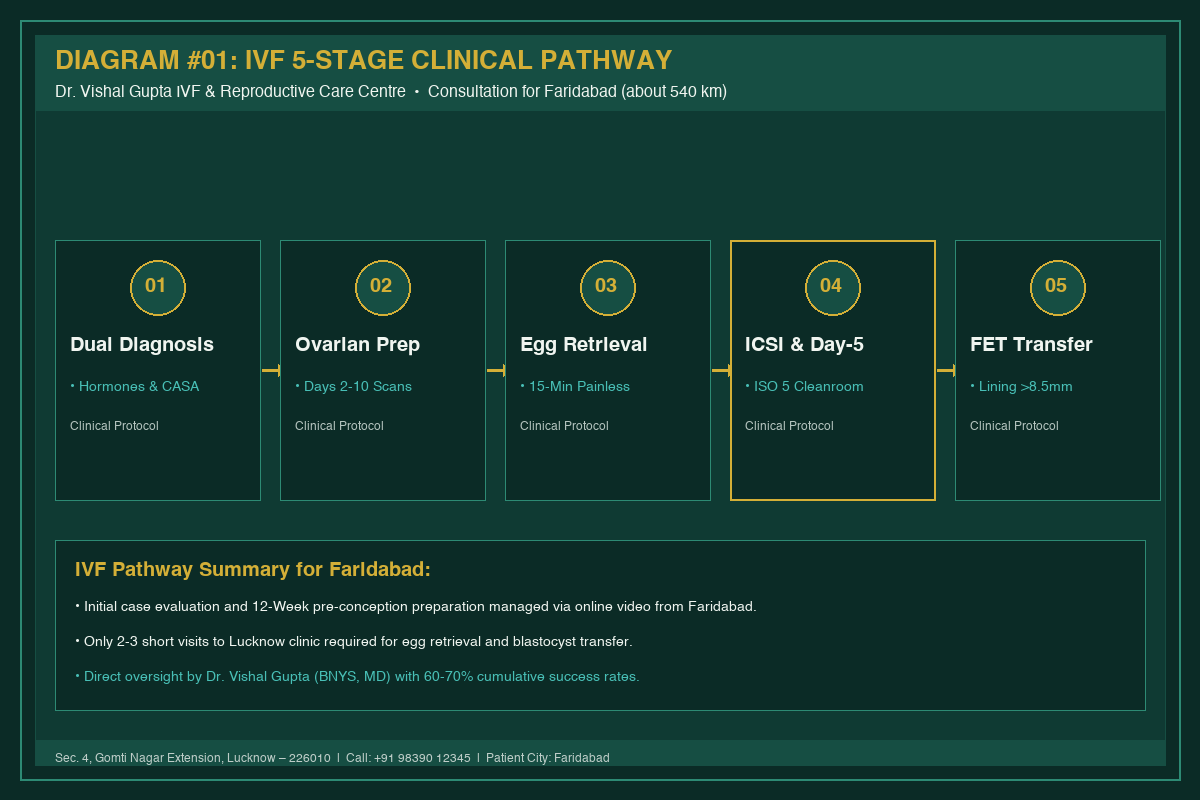Click the 15-Min Painless bullet
The width and height of the screenshot is (1200, 800).
pyautogui.click(x=575, y=386)
